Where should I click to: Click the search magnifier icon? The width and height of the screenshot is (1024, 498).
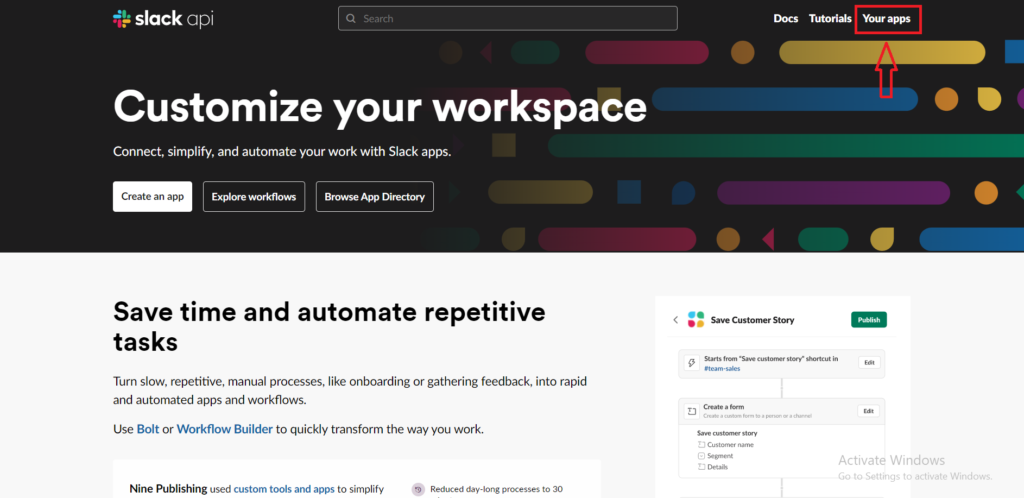pyautogui.click(x=351, y=18)
